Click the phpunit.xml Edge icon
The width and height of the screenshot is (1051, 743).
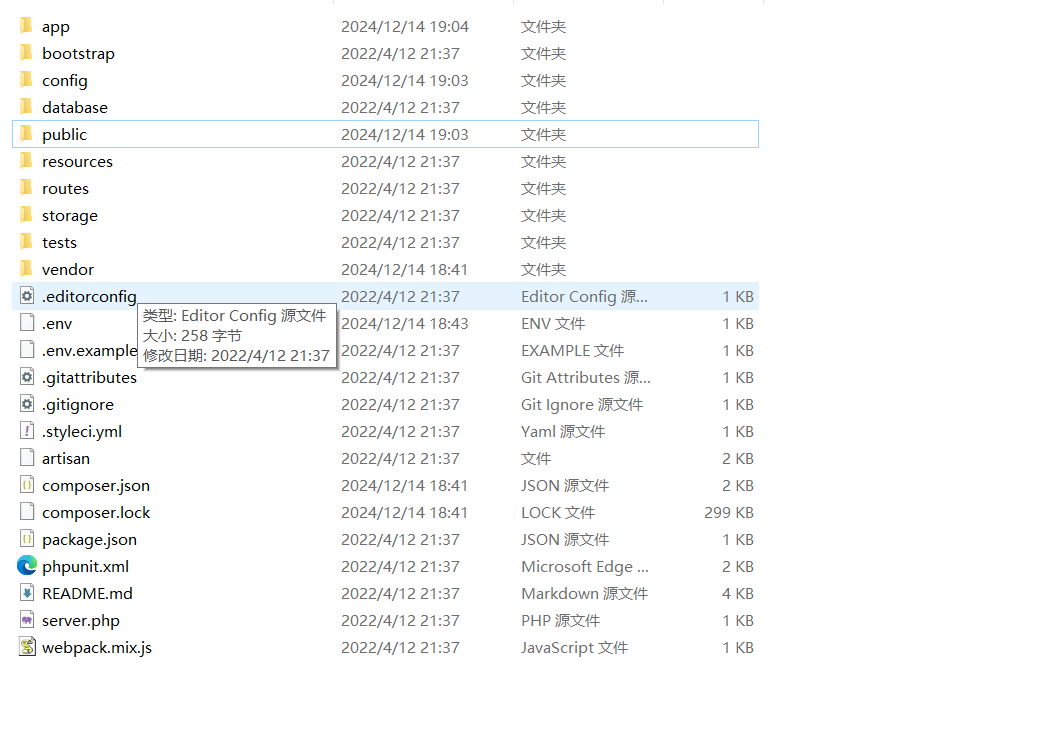[x=27, y=566]
